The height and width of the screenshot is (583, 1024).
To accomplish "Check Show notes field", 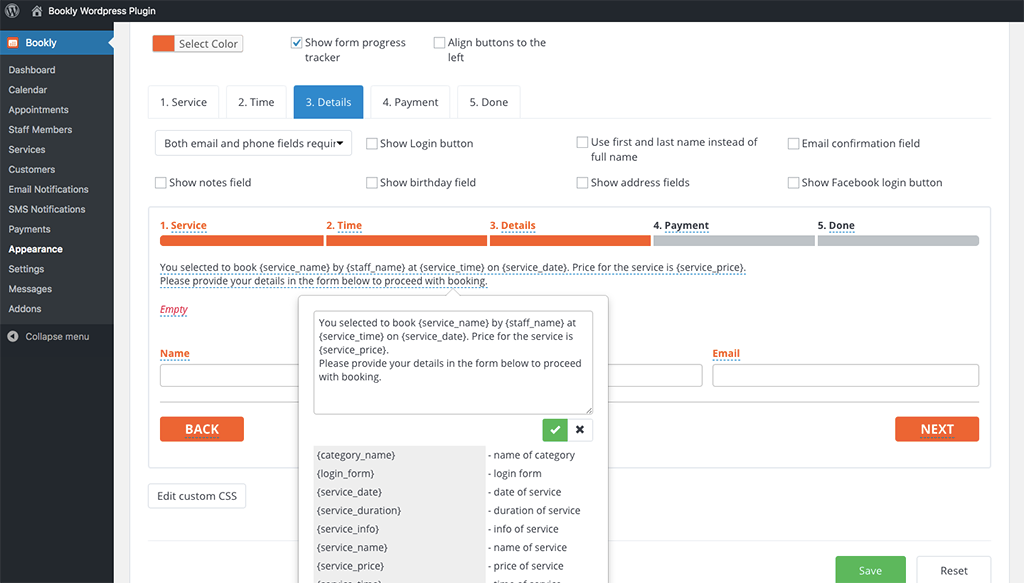I will click(161, 183).
